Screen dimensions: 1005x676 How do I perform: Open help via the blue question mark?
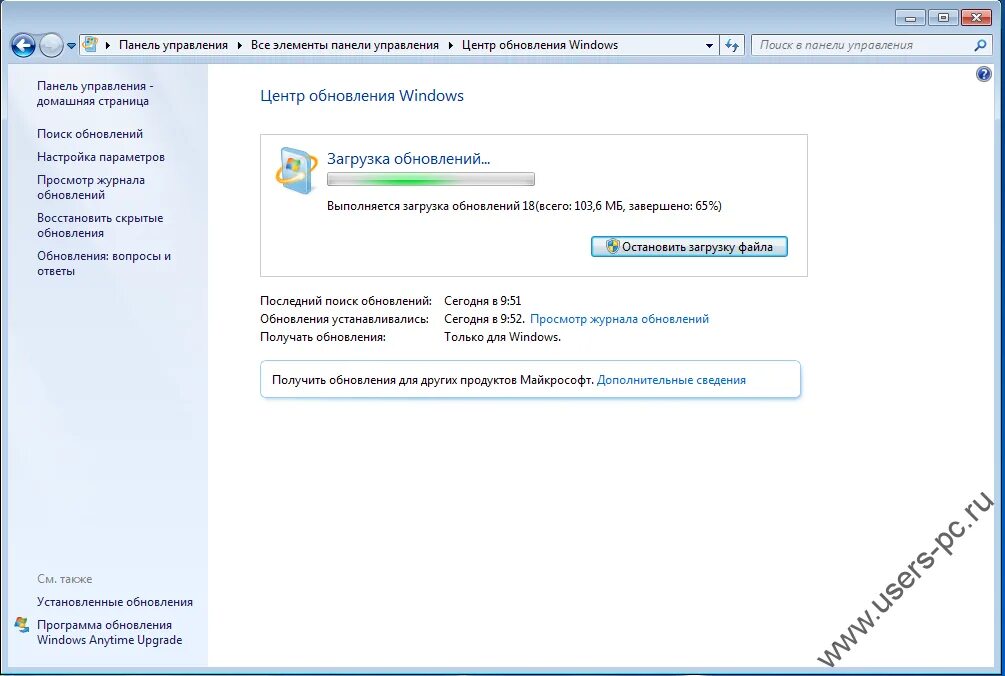(x=983, y=74)
